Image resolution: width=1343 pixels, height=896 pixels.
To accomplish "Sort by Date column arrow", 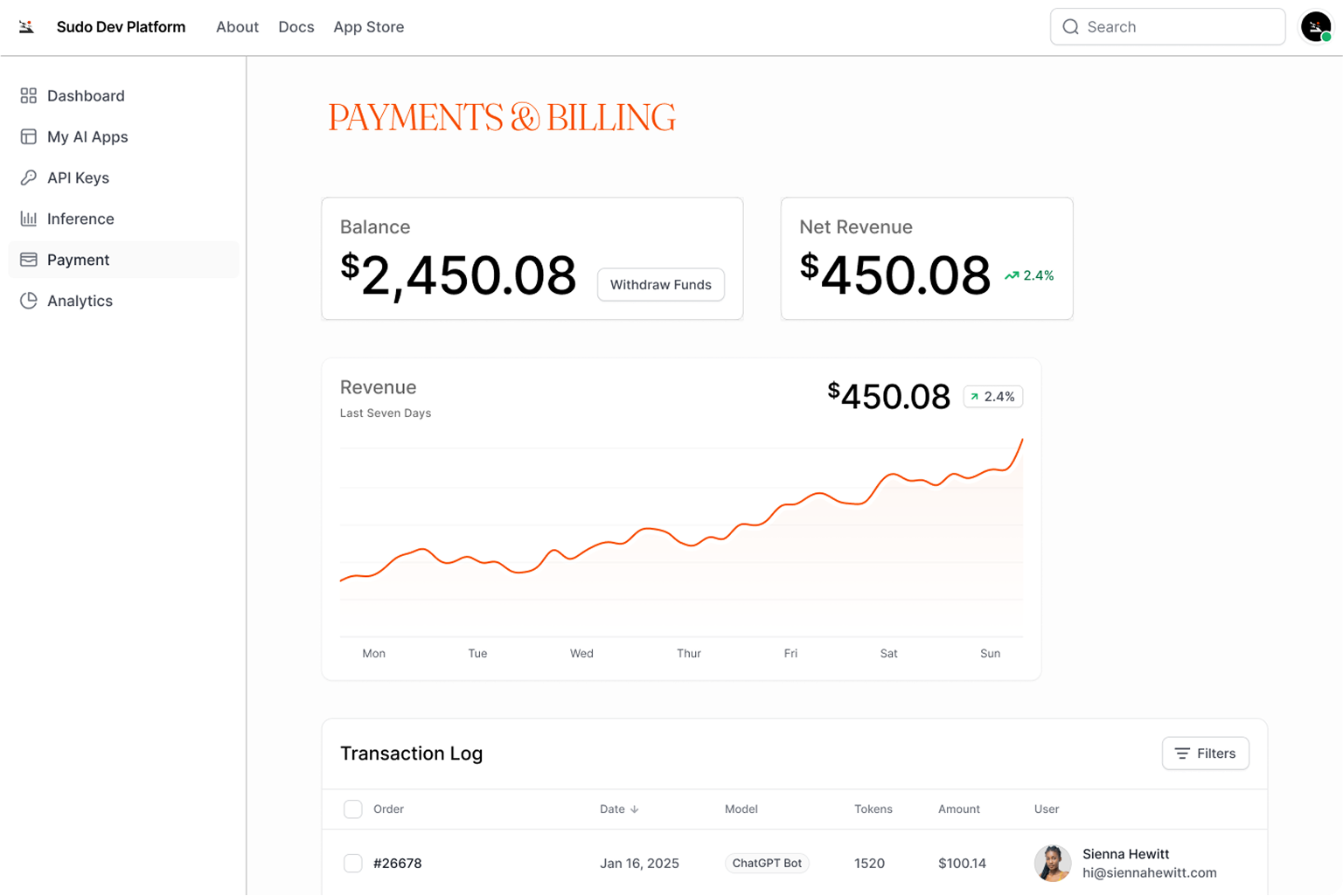I will (x=635, y=809).
